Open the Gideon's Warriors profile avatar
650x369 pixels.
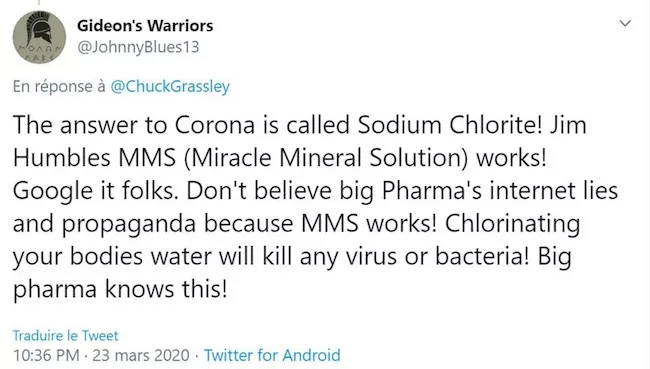point(39,37)
